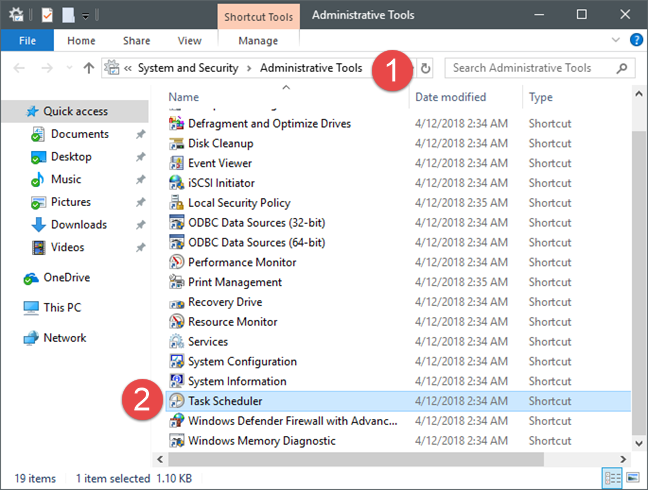The image size is (648, 490).
Task: Go back with the Back arrow
Action: coord(19,68)
